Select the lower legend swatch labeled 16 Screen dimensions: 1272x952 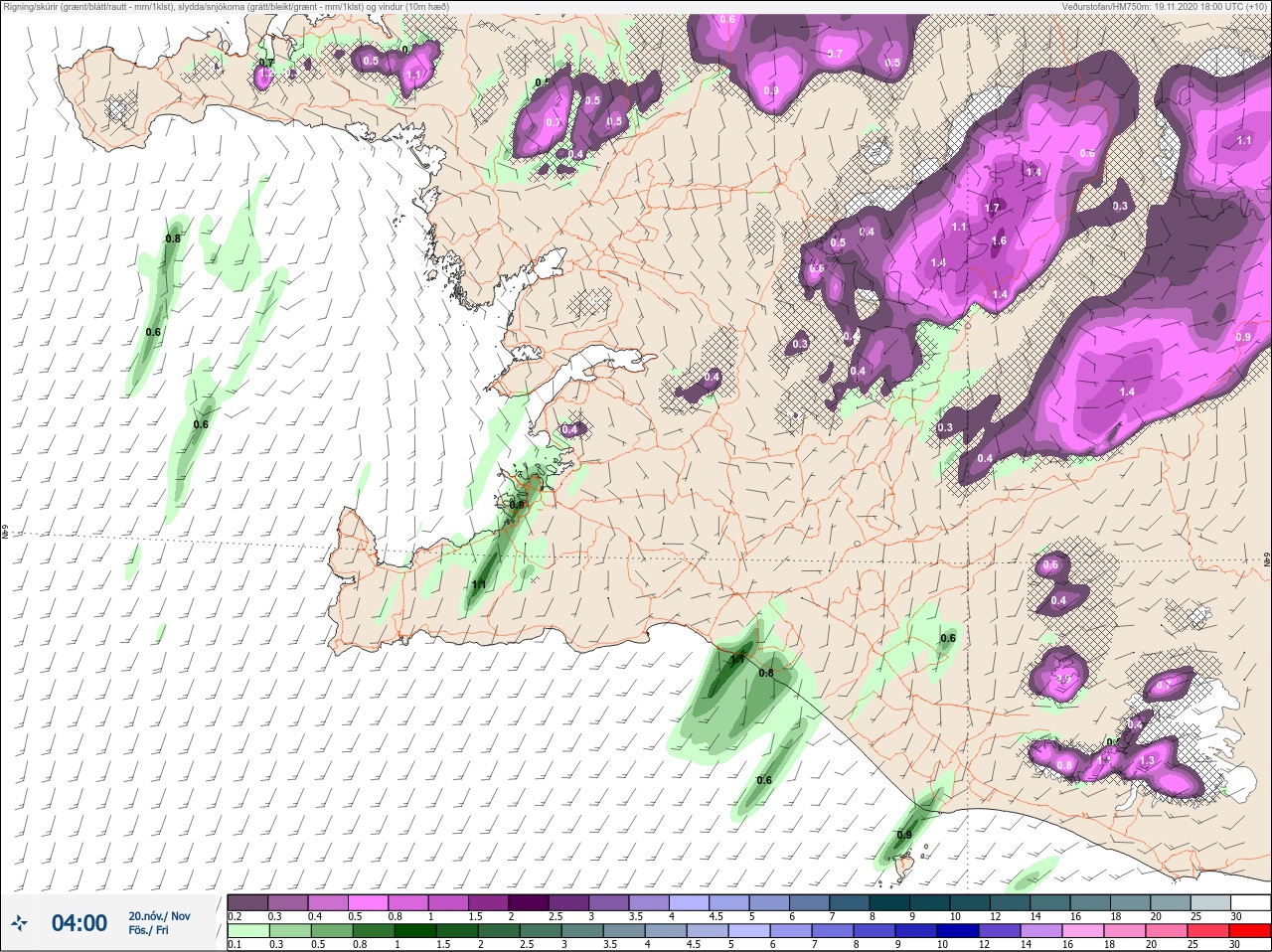[x=1084, y=931]
